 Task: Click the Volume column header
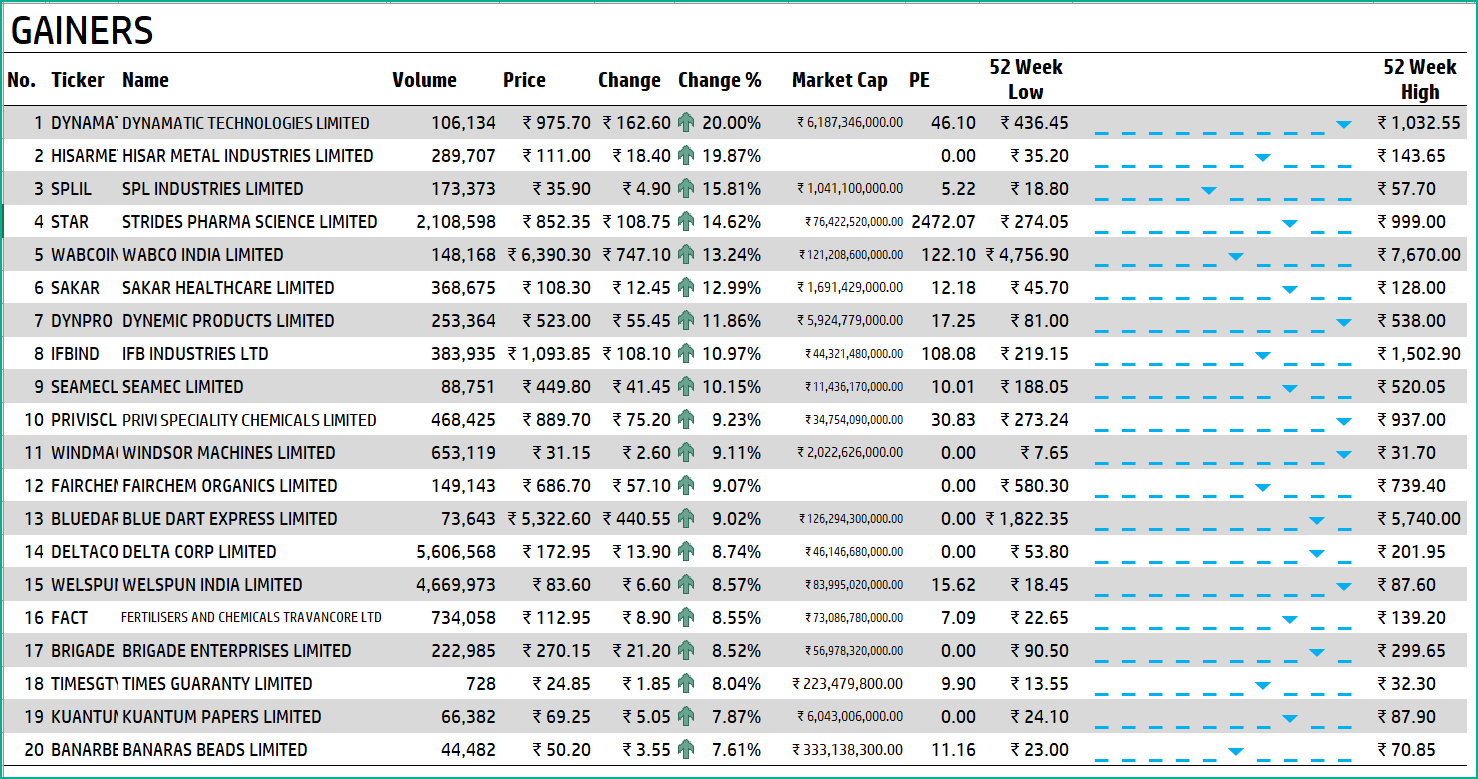424,80
